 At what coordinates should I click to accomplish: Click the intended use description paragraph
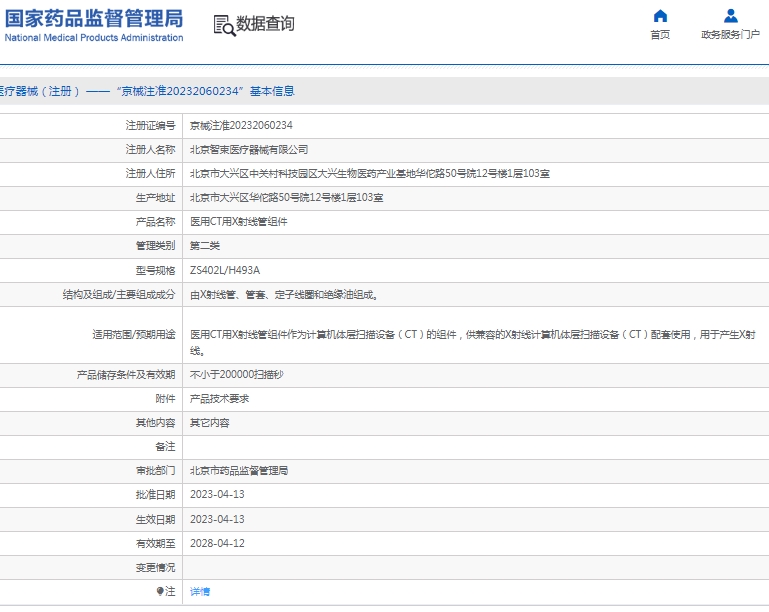point(473,342)
